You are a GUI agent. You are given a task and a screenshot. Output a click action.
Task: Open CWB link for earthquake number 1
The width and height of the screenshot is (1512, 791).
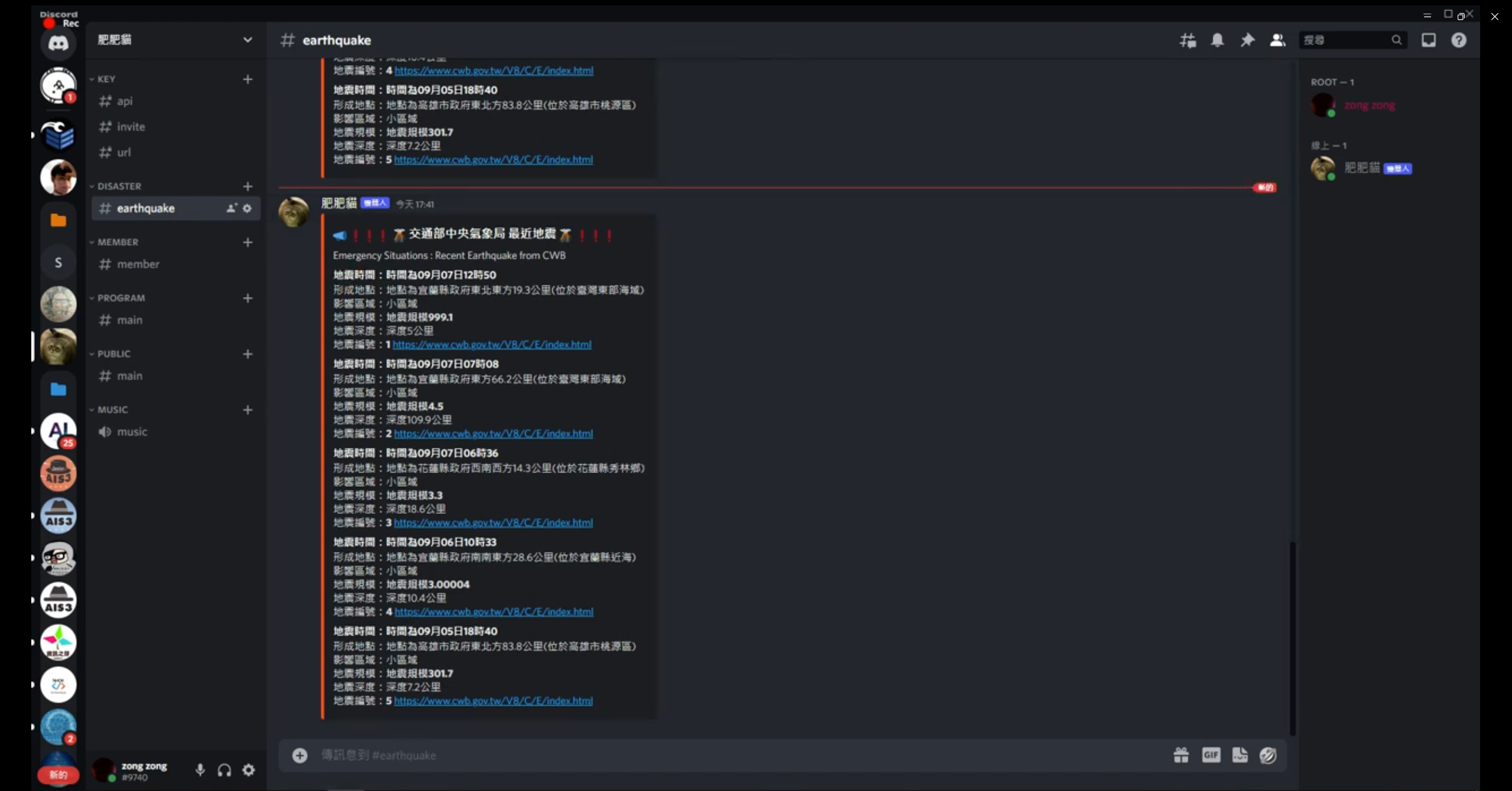click(x=491, y=344)
